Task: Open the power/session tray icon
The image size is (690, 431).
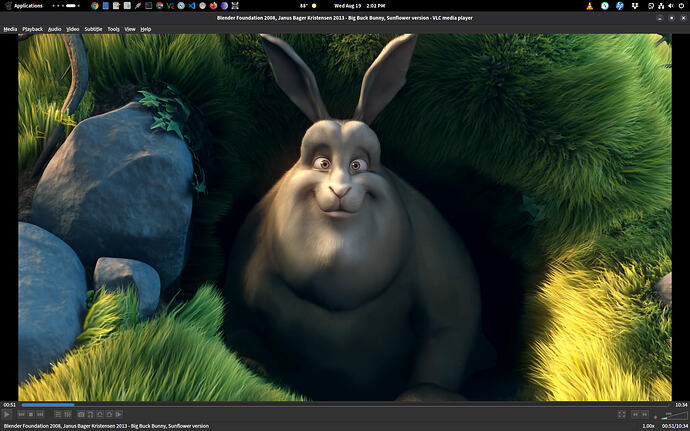Action: pyautogui.click(x=682, y=6)
